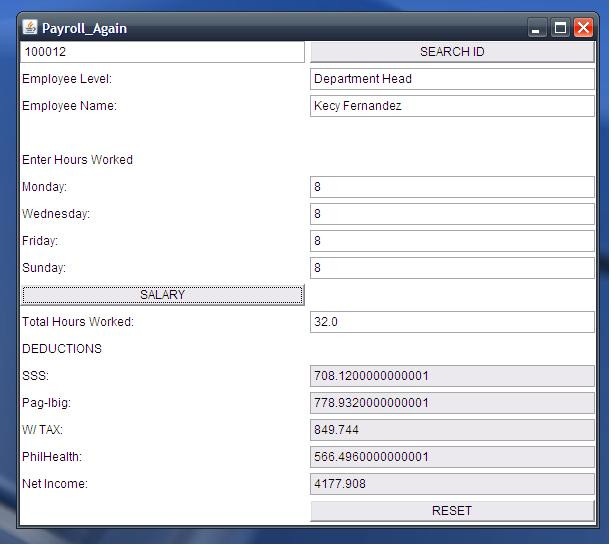The width and height of the screenshot is (611, 546).
Task: Select the PhilHealth deduction value field
Action: [452, 457]
